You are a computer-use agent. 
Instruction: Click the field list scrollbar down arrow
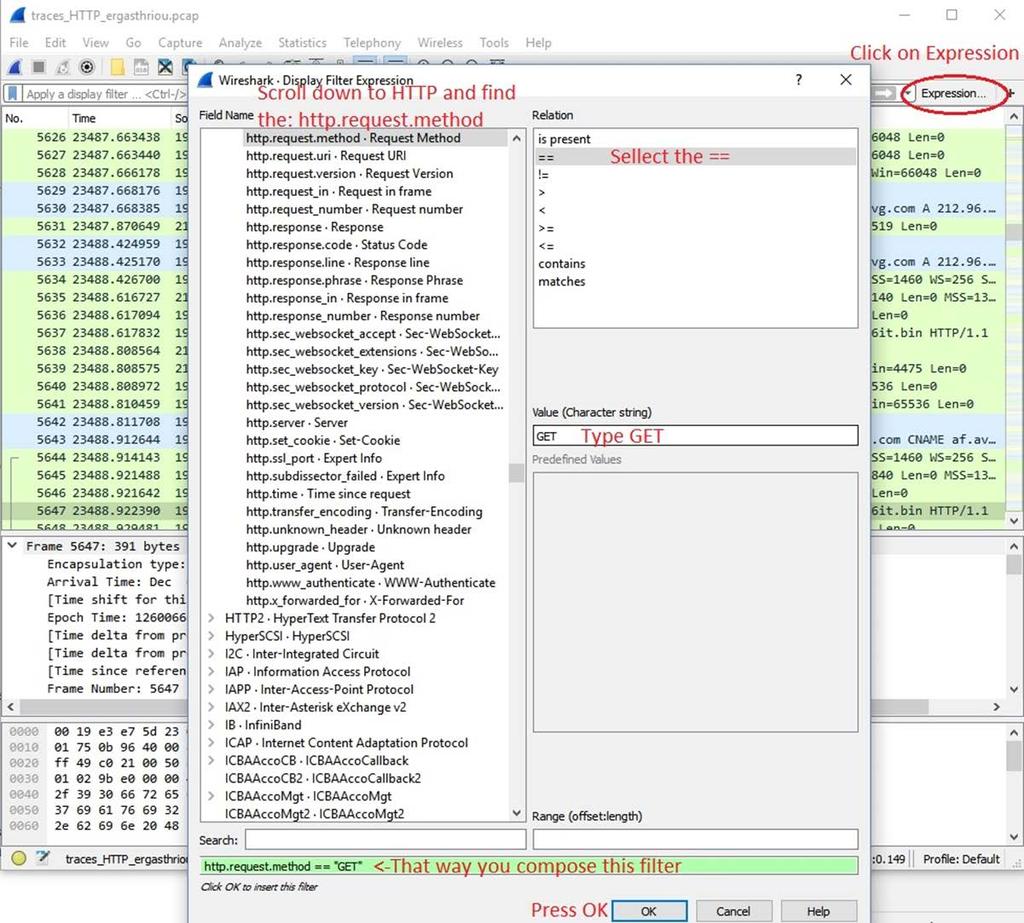tap(516, 813)
